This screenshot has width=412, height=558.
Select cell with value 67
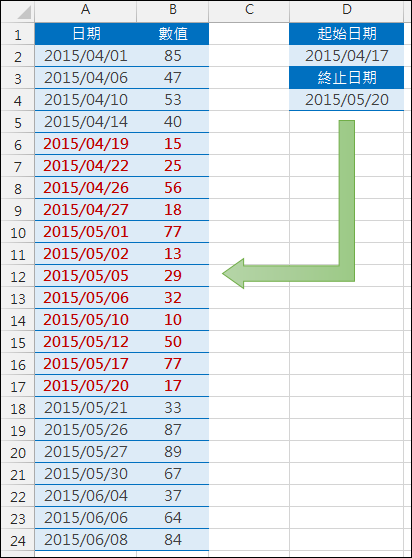173,474
